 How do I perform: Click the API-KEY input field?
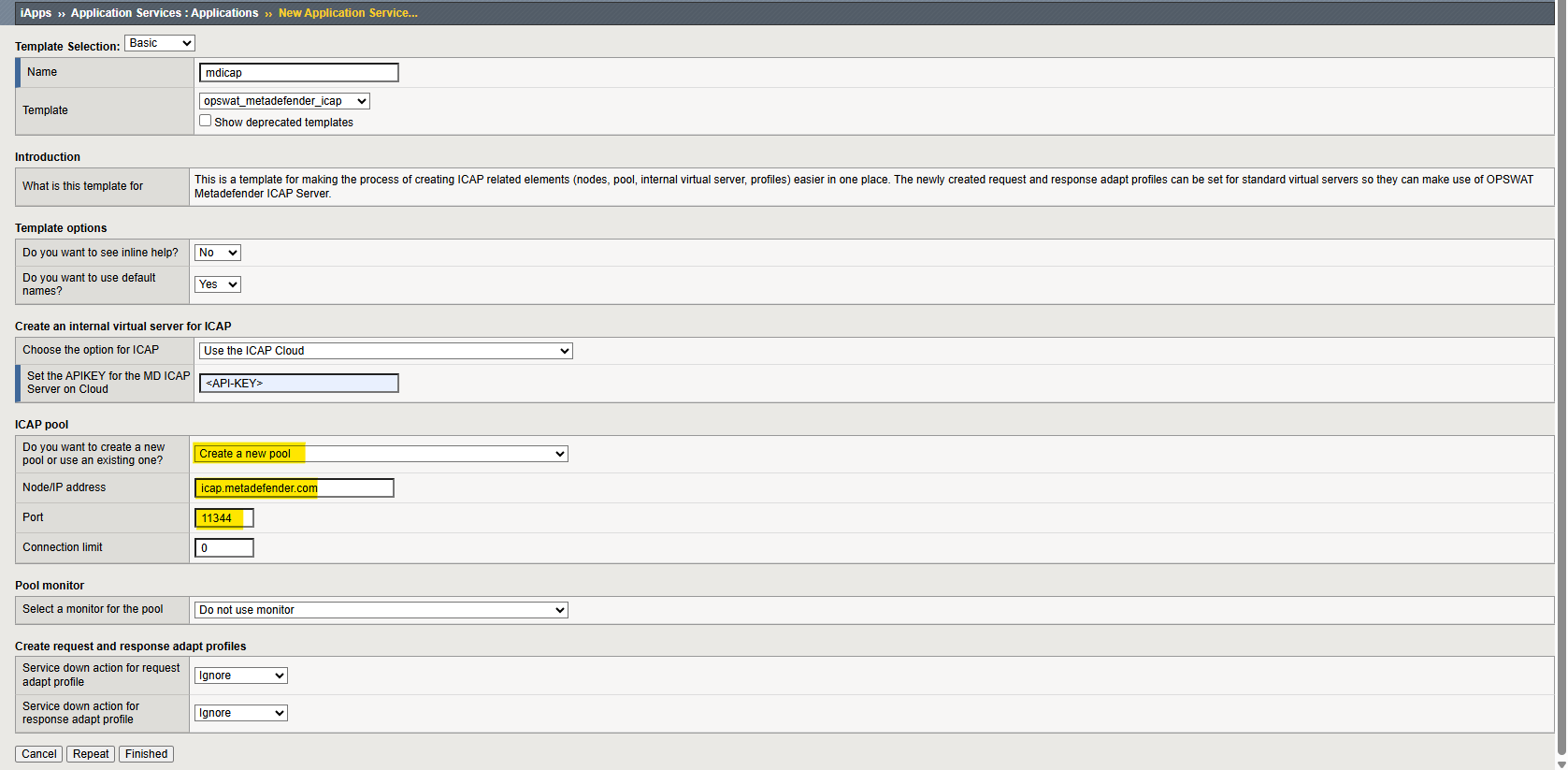(298, 383)
